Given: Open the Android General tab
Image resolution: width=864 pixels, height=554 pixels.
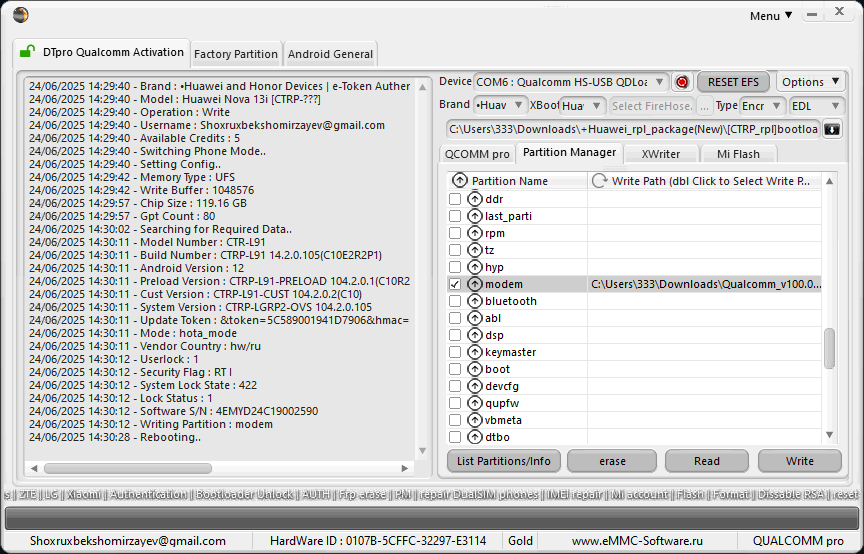Looking at the screenshot, I should pyautogui.click(x=330, y=54).
